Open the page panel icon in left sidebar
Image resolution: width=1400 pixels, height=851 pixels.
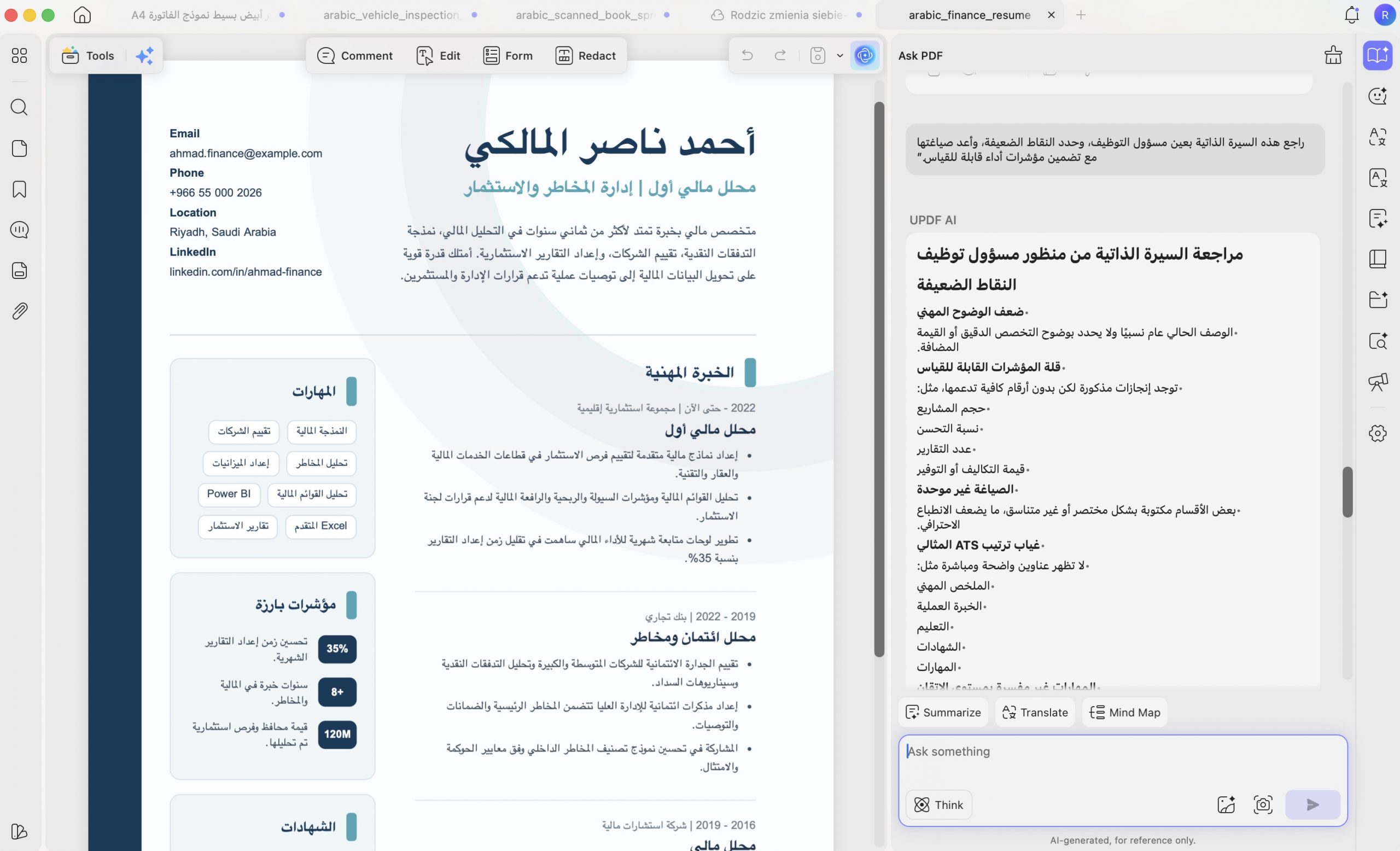19,148
